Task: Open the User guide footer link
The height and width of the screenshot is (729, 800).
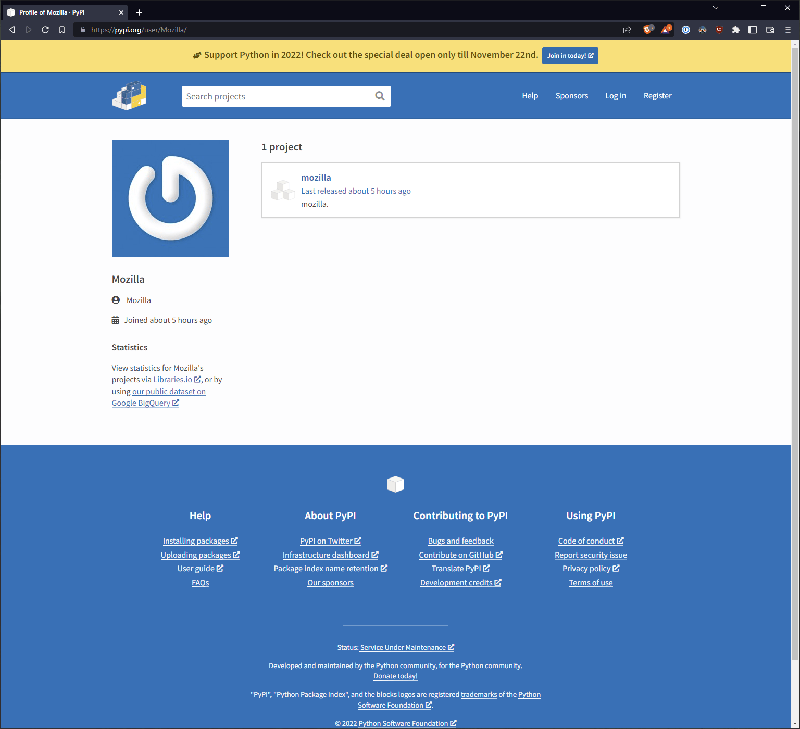Action: point(200,568)
